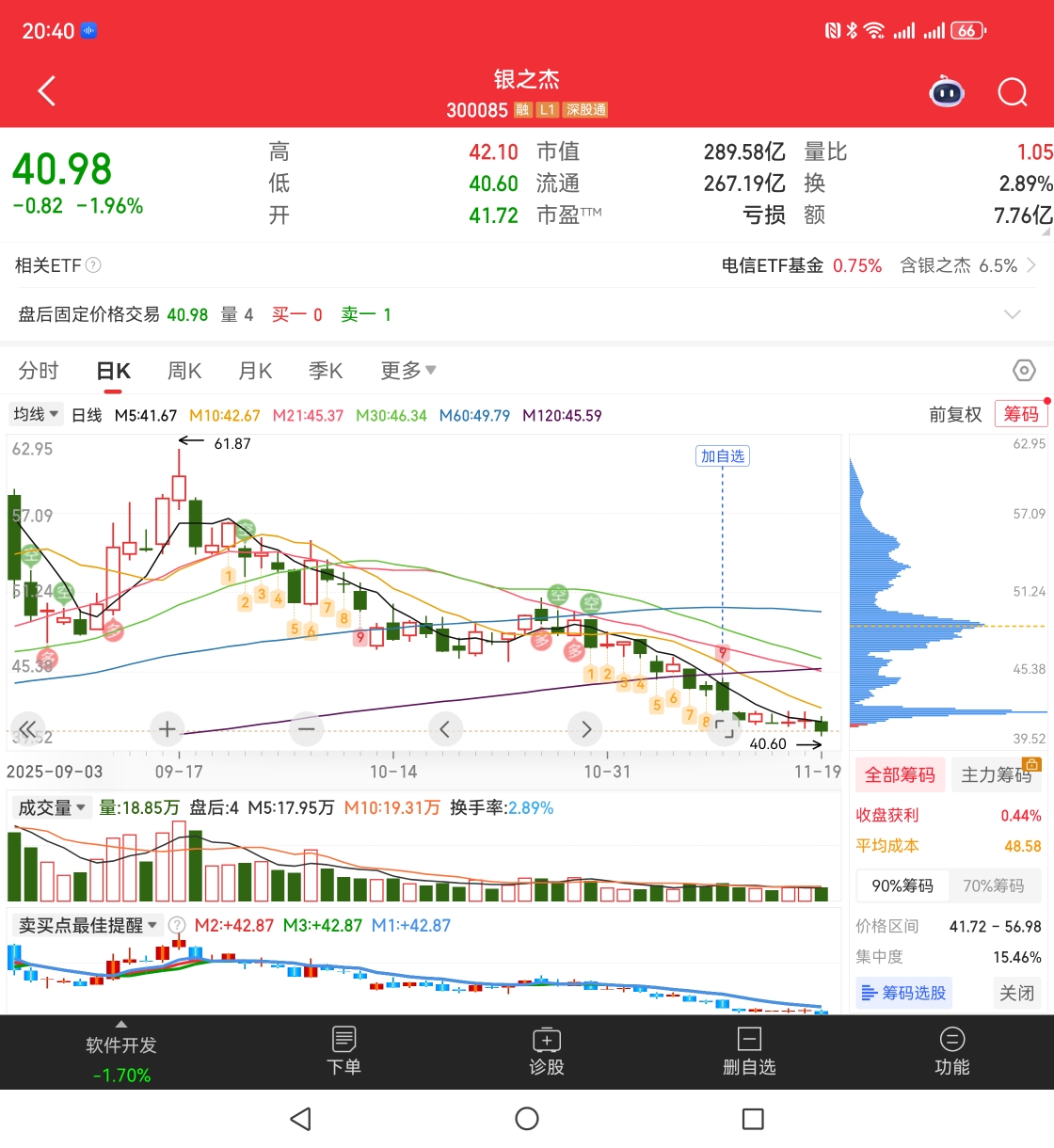Tap the M5:41.67 moving average label
This screenshot has height=1148, width=1054.
146,415
